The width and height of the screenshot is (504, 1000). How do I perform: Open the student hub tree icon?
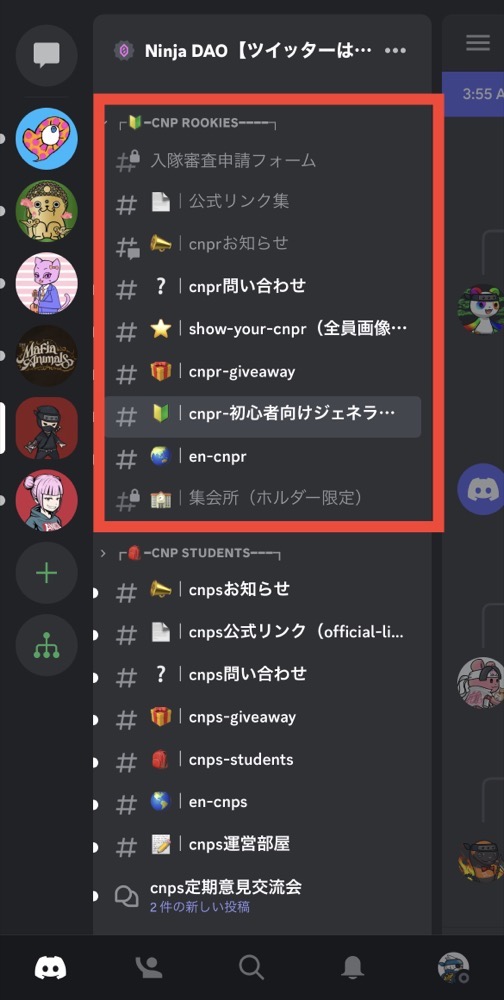click(47, 645)
